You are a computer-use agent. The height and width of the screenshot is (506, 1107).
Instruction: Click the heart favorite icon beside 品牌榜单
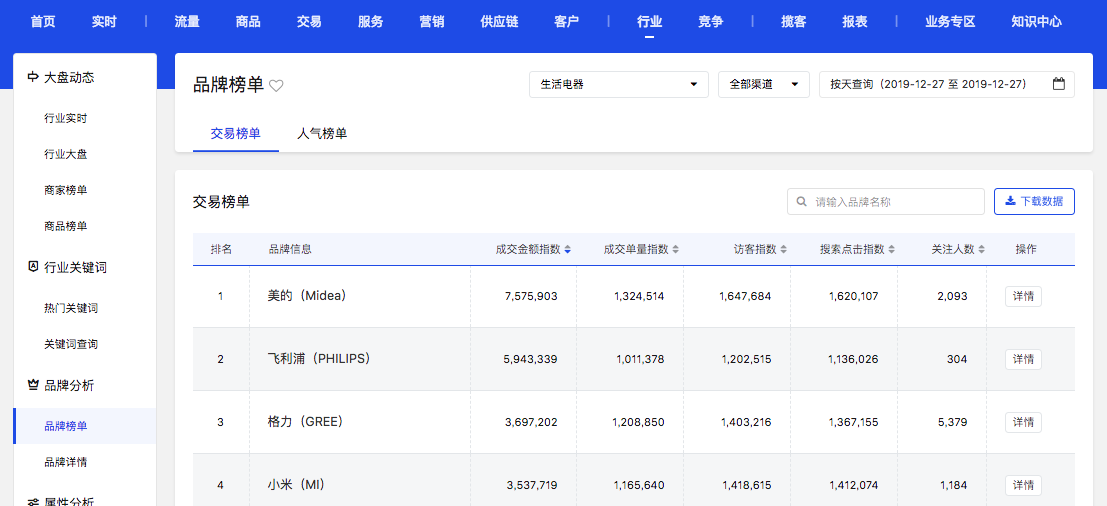pos(277,86)
